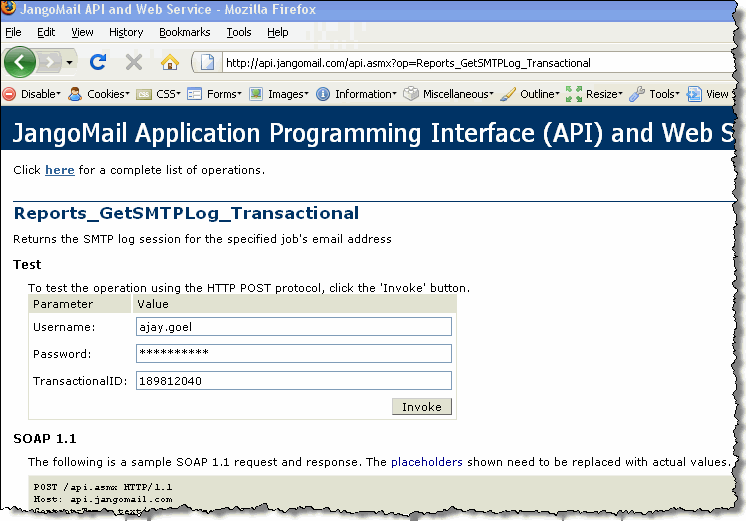746x521 pixels.
Task: Expand the Resize dropdown
Action: click(x=620, y=93)
